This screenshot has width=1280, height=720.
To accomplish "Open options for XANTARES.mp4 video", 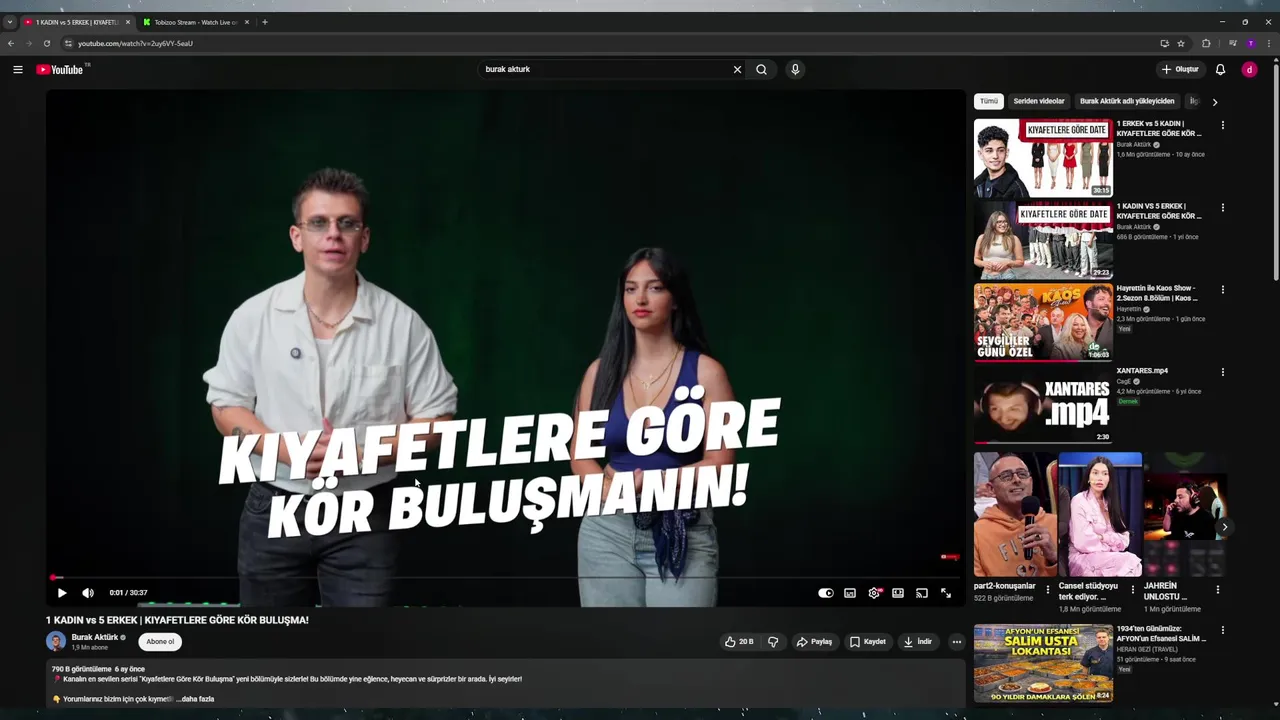I will click(1222, 372).
